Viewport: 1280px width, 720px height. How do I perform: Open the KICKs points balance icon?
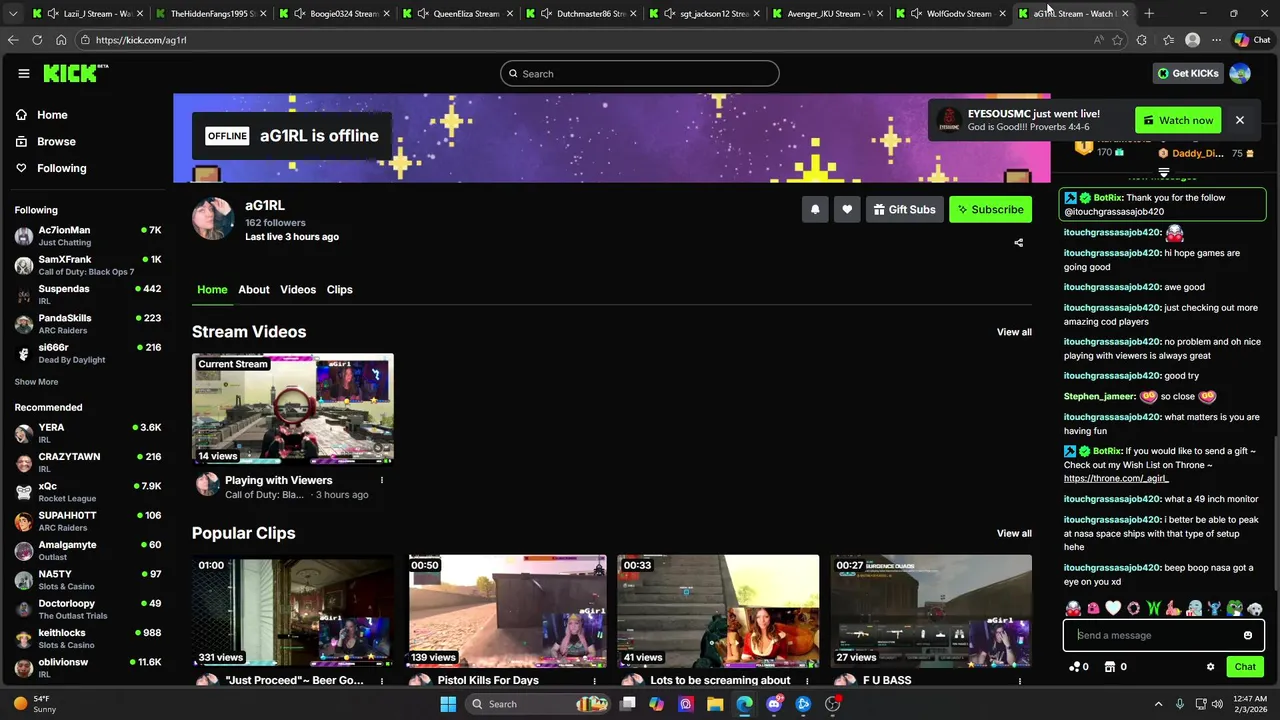[1075, 667]
